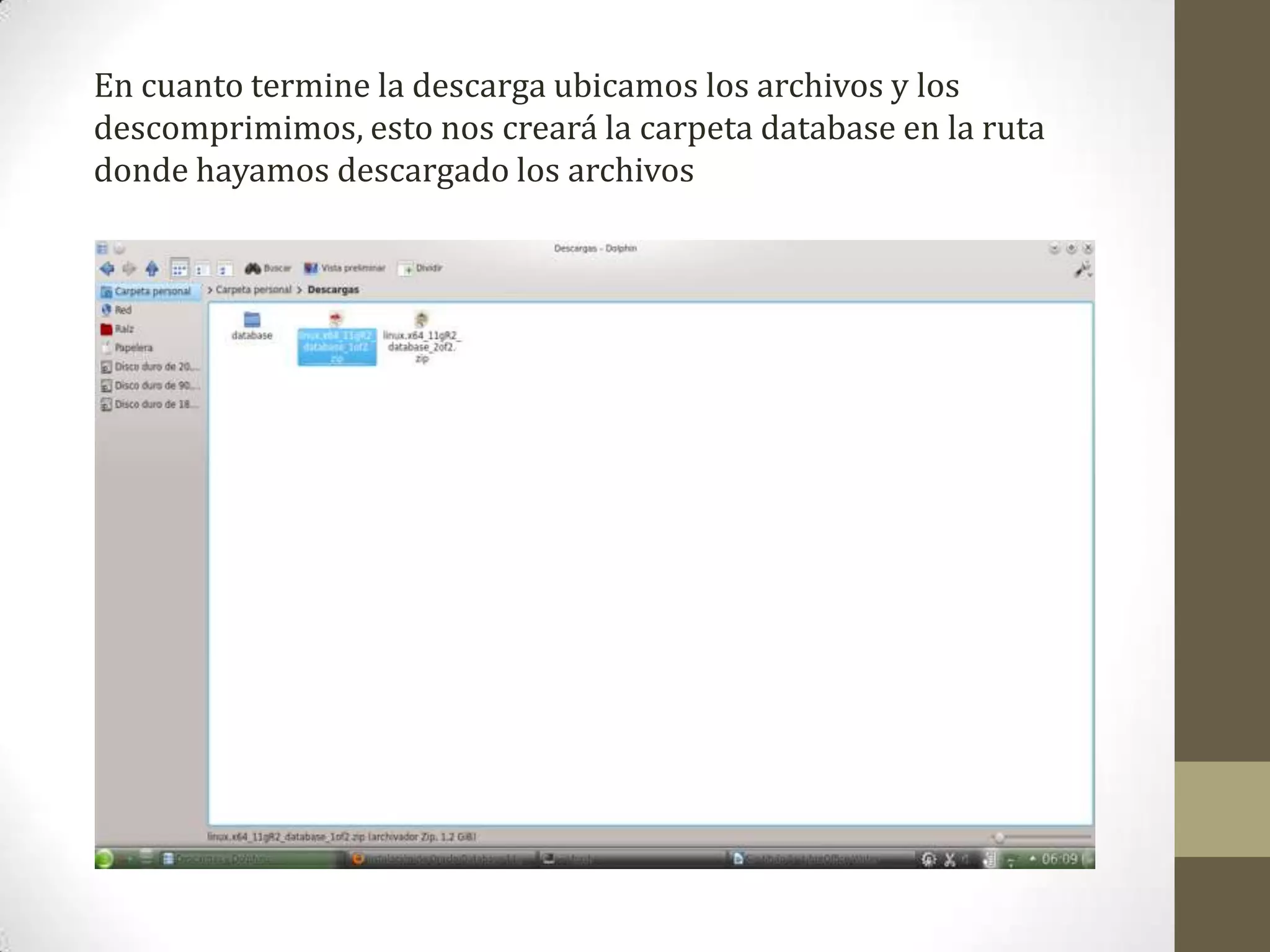This screenshot has height=952, width=1270.
Task: Open Disco duro de 90 device
Action: click(x=149, y=386)
